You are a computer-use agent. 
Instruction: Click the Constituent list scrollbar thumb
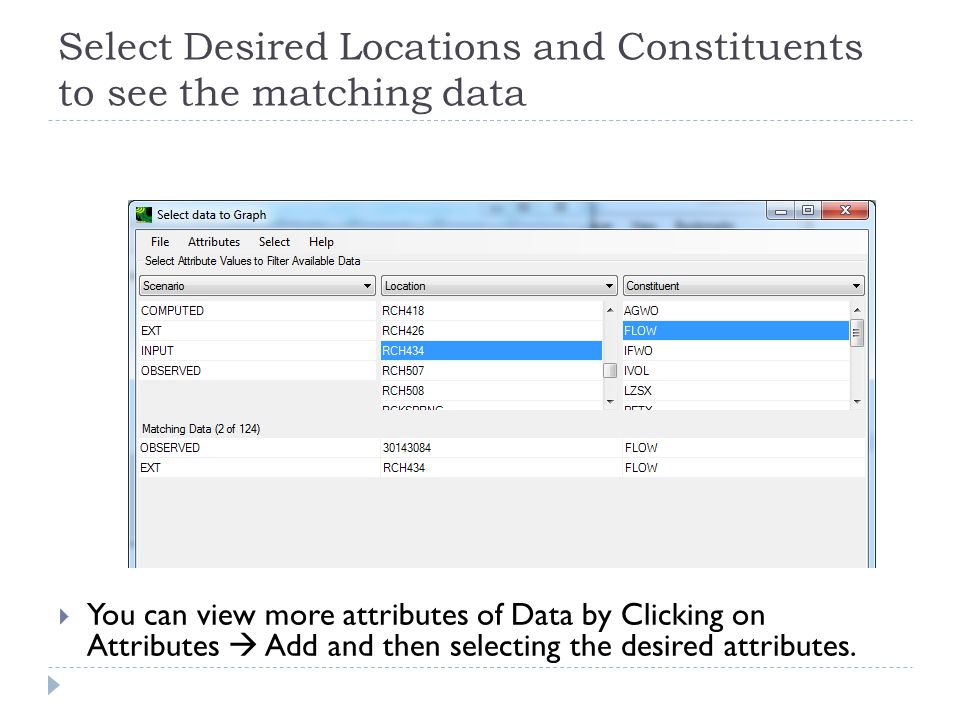tap(857, 333)
